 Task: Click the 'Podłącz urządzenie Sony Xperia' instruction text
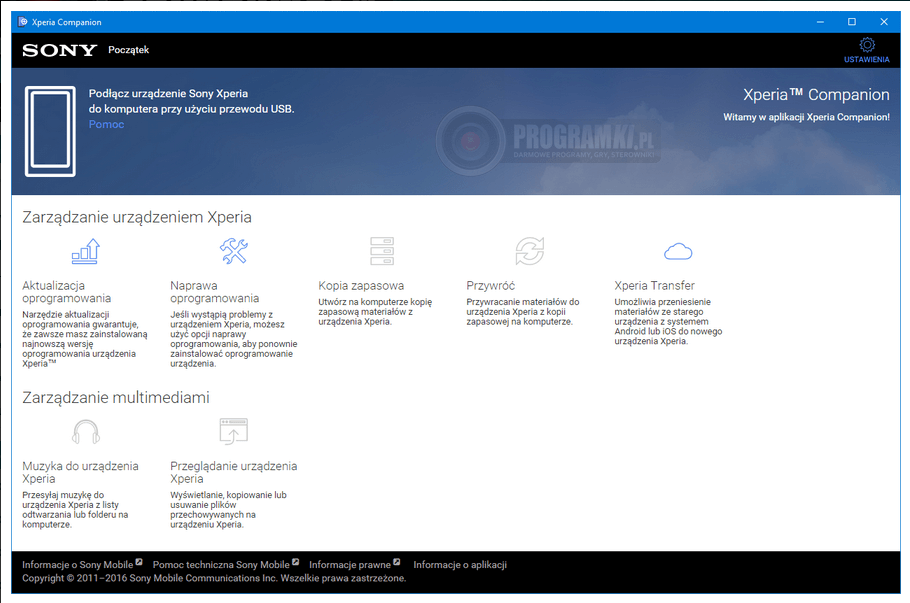coord(168,93)
